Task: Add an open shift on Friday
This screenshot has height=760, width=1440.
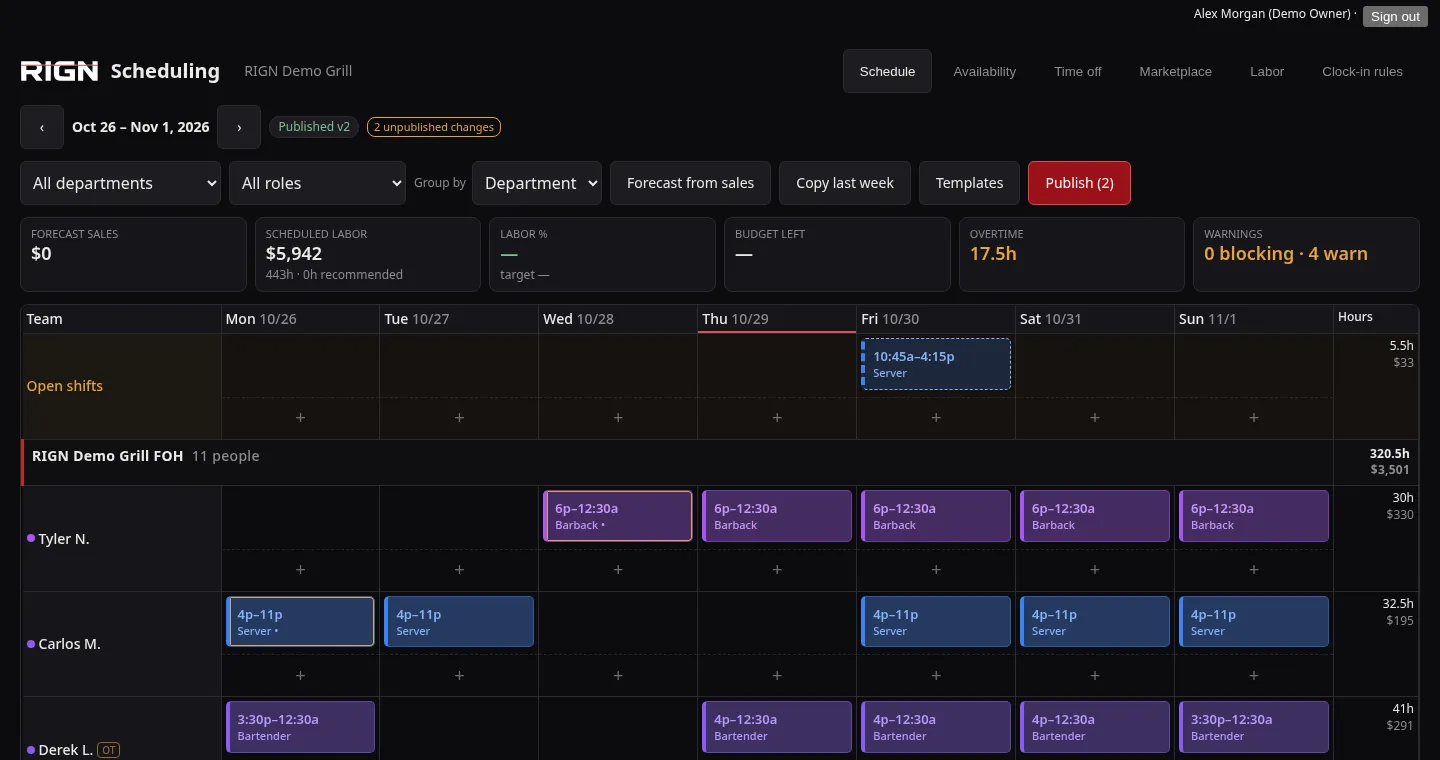Action: click(936, 418)
